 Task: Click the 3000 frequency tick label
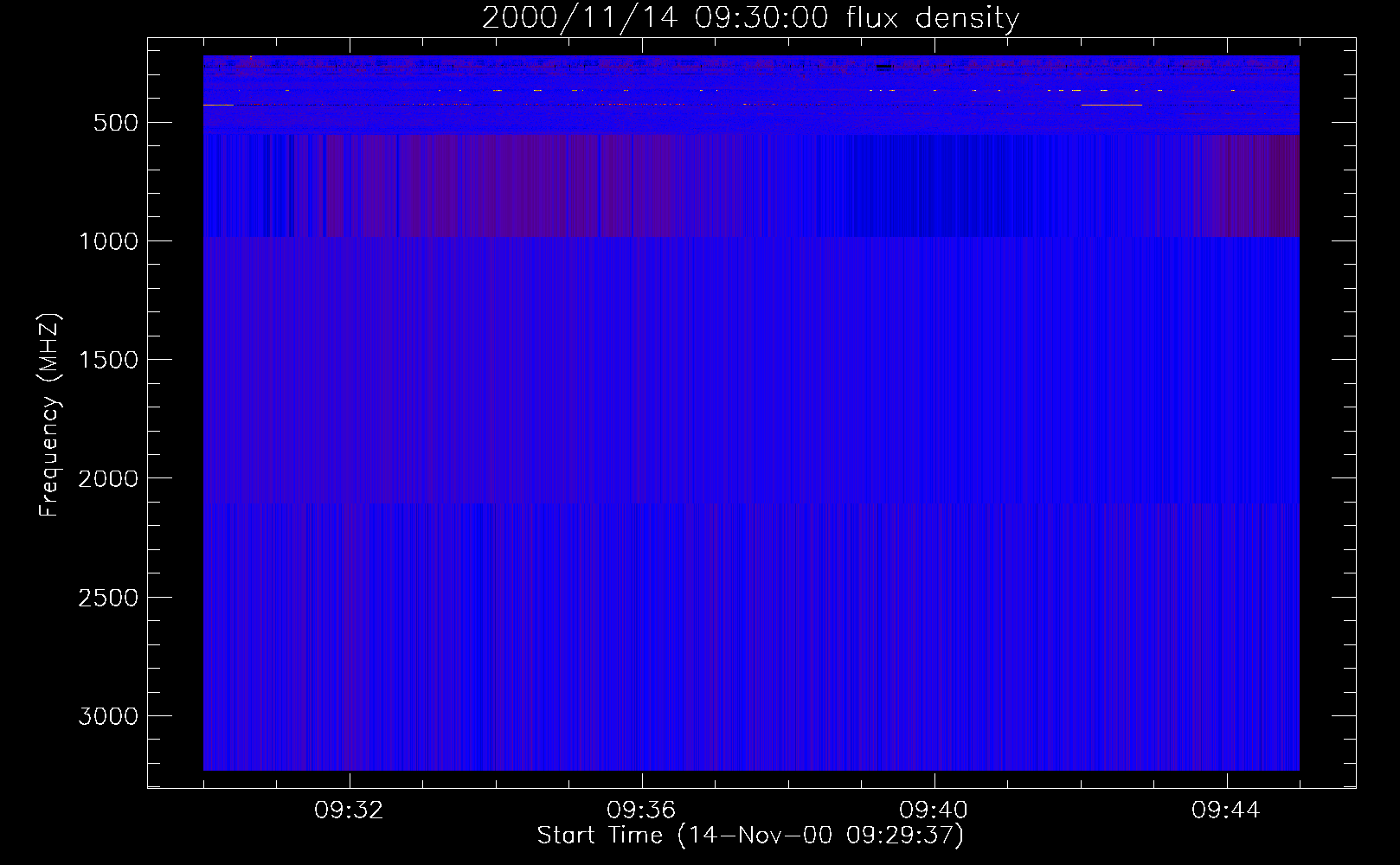(x=108, y=716)
